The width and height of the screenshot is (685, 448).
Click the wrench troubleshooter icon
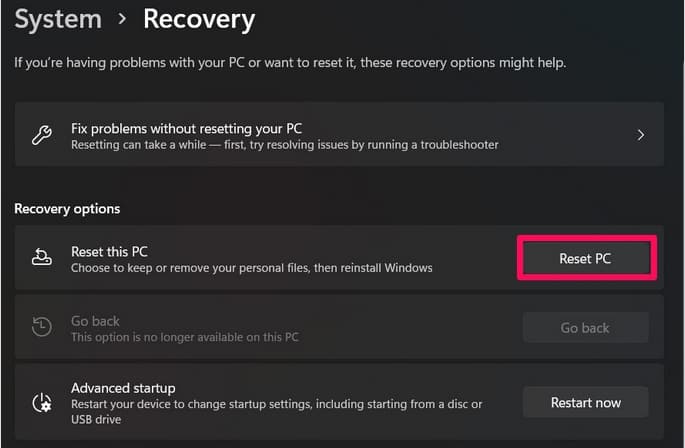pos(42,135)
